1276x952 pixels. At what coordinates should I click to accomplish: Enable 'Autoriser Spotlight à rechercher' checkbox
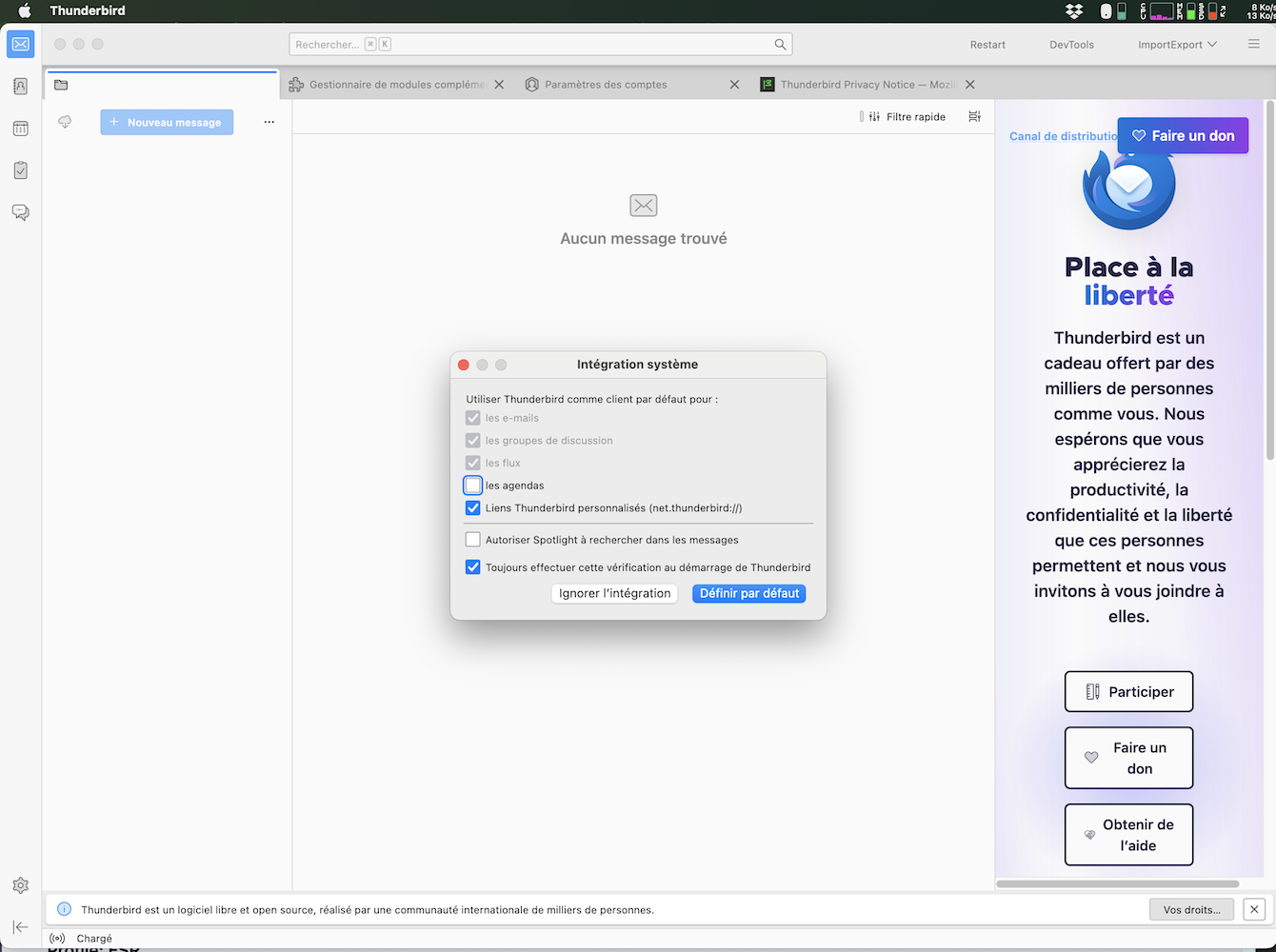coord(473,540)
